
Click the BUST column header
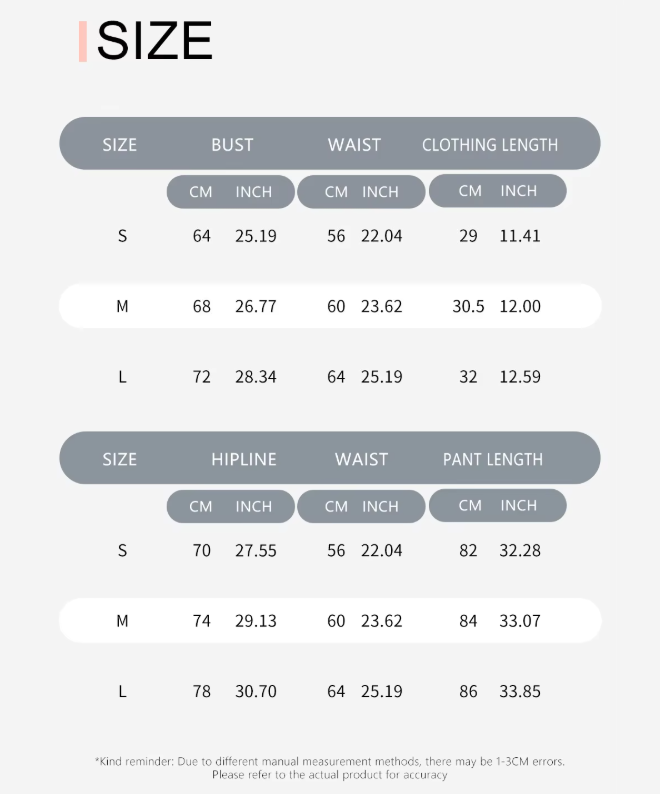[x=232, y=145]
